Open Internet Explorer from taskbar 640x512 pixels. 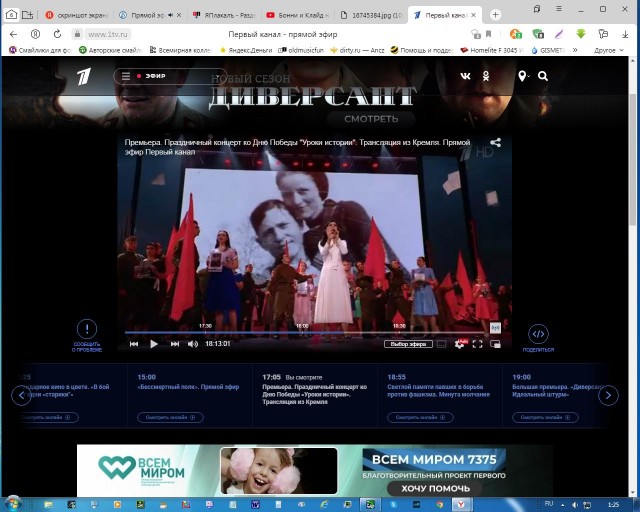click(x=324, y=505)
